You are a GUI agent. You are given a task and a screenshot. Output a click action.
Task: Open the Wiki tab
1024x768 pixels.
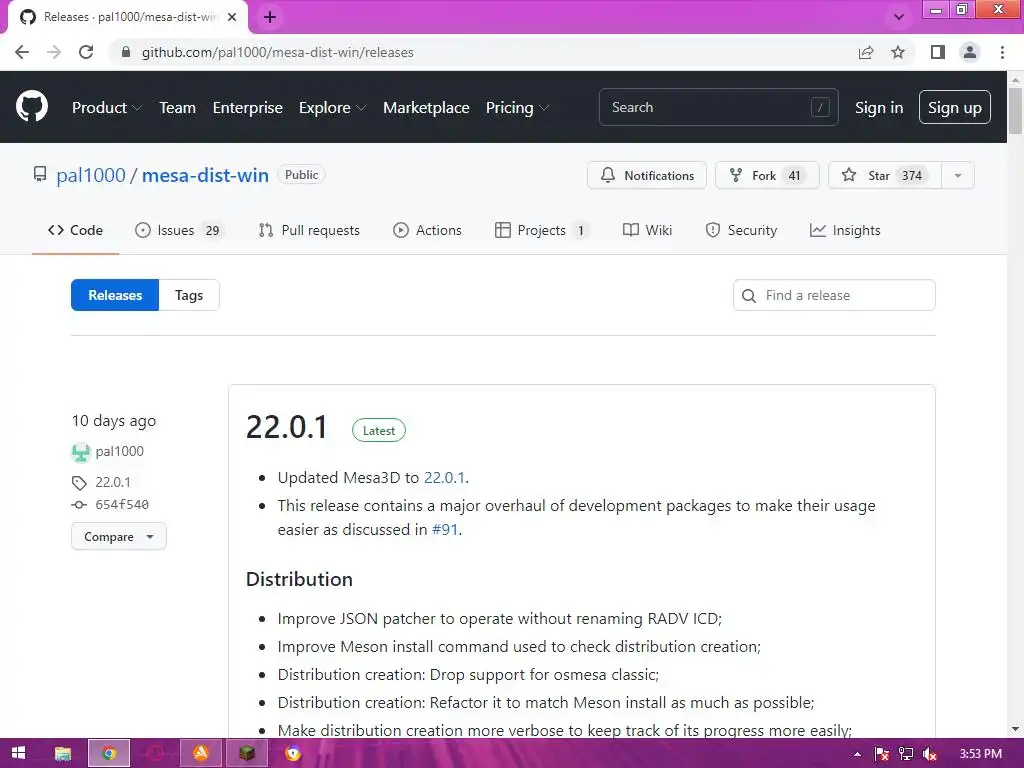coord(647,230)
